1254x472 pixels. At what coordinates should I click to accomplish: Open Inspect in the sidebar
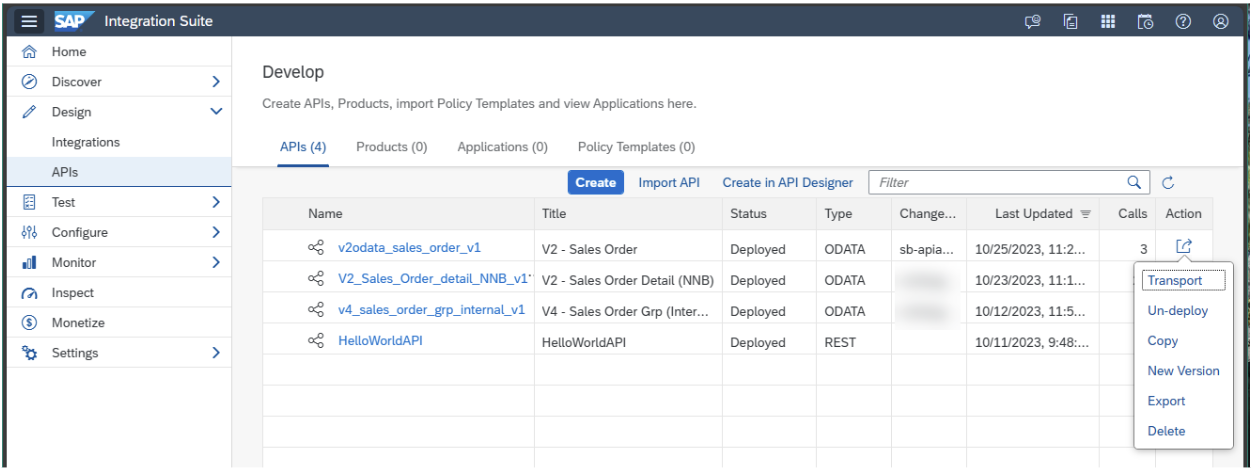click(x=73, y=293)
